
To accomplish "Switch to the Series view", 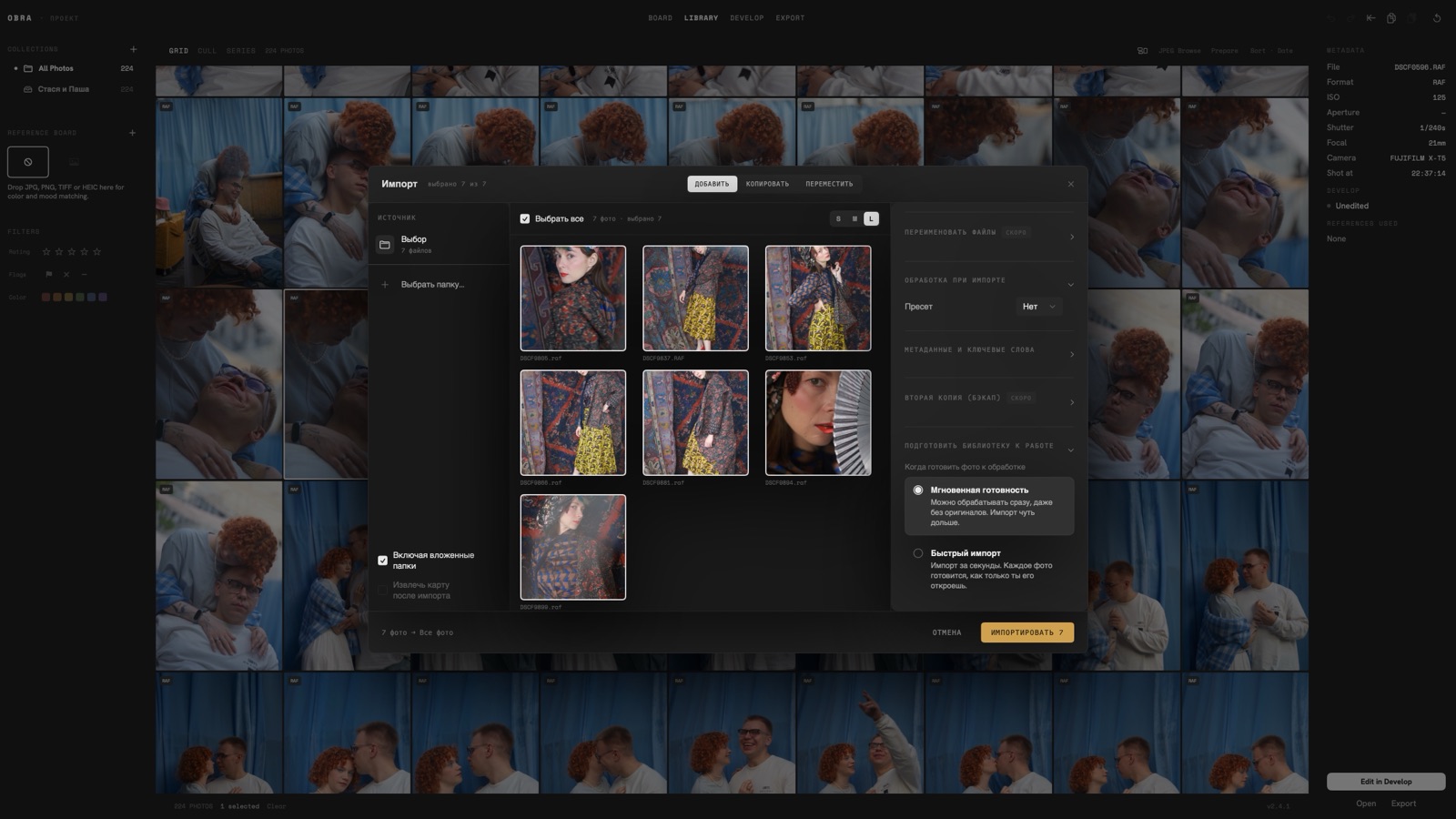I will coord(241,51).
